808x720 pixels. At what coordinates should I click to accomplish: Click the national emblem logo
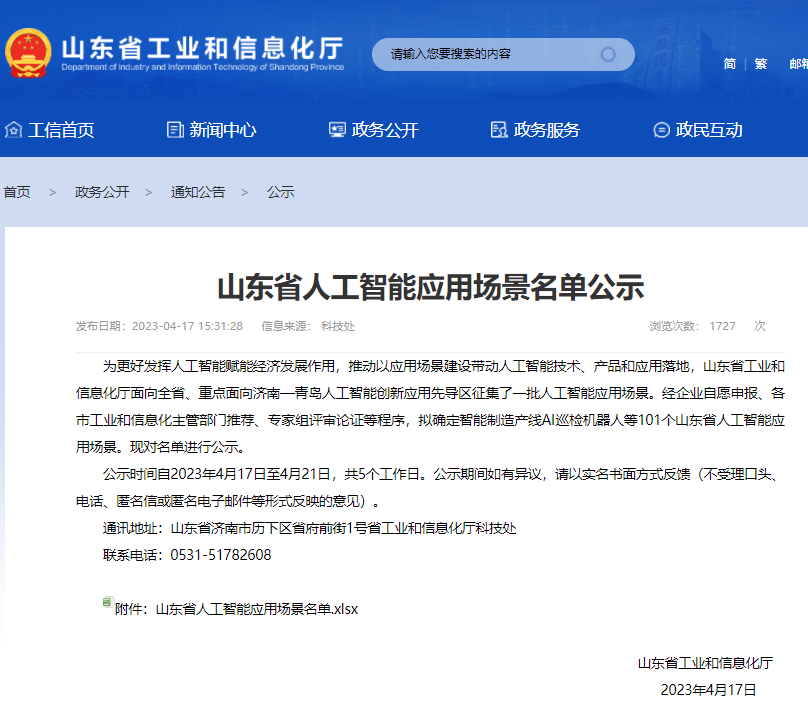tap(28, 54)
